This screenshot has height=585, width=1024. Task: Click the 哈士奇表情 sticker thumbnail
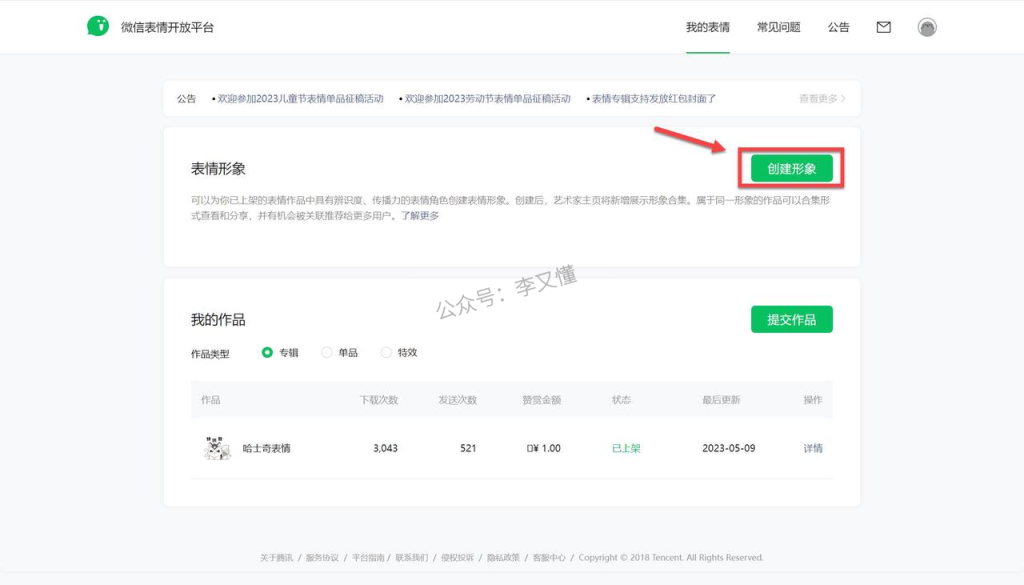(x=217, y=448)
